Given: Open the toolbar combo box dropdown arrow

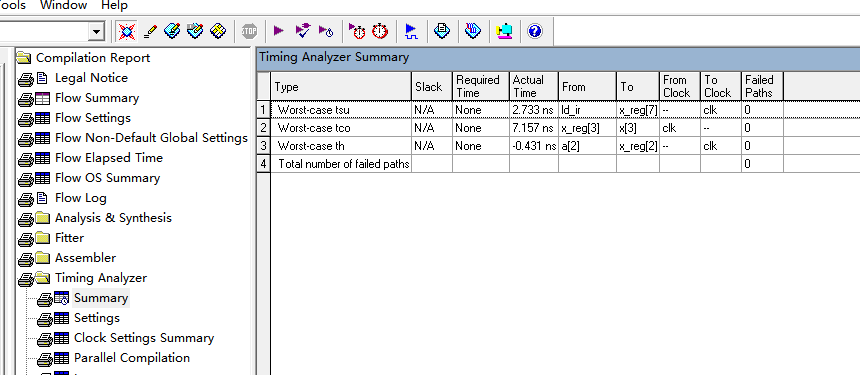Looking at the screenshot, I should 97,32.
